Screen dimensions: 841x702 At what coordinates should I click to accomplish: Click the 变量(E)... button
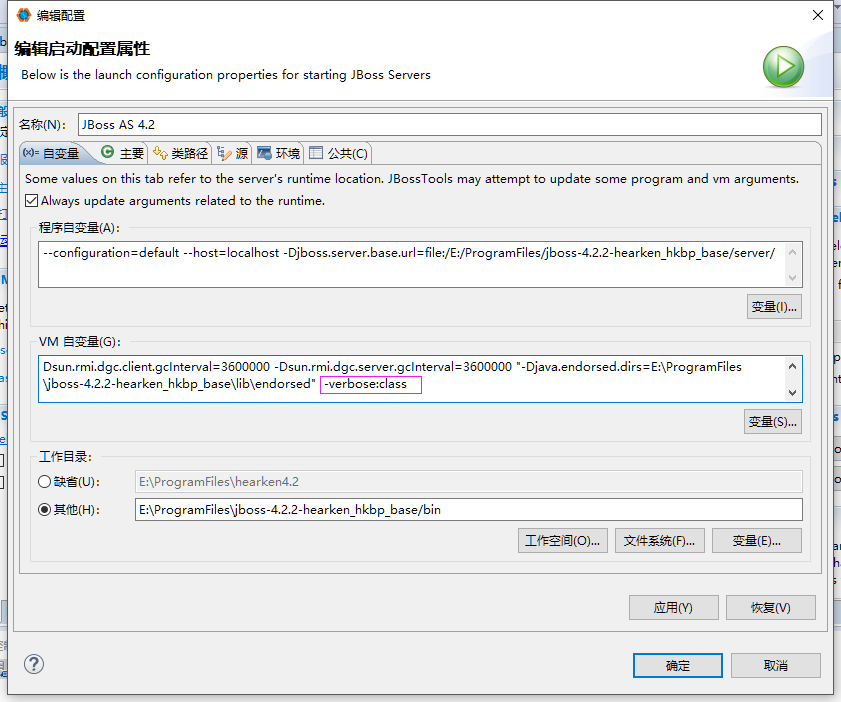(757, 541)
